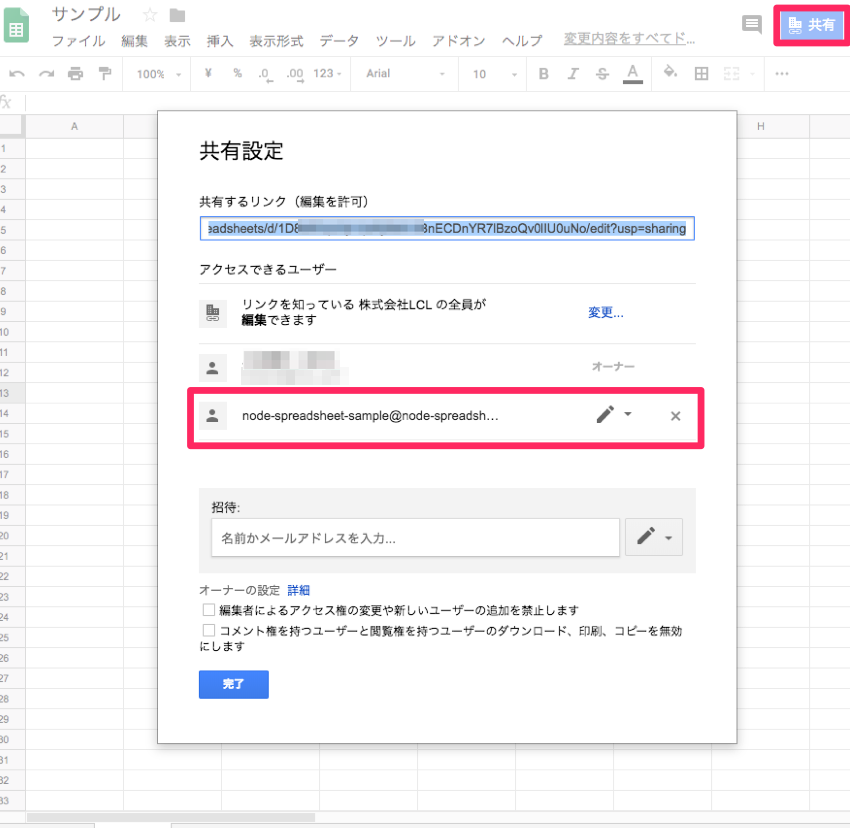Image resolution: width=850 pixels, height=828 pixels.
Task: Open the text color picker
Action: click(x=632, y=73)
